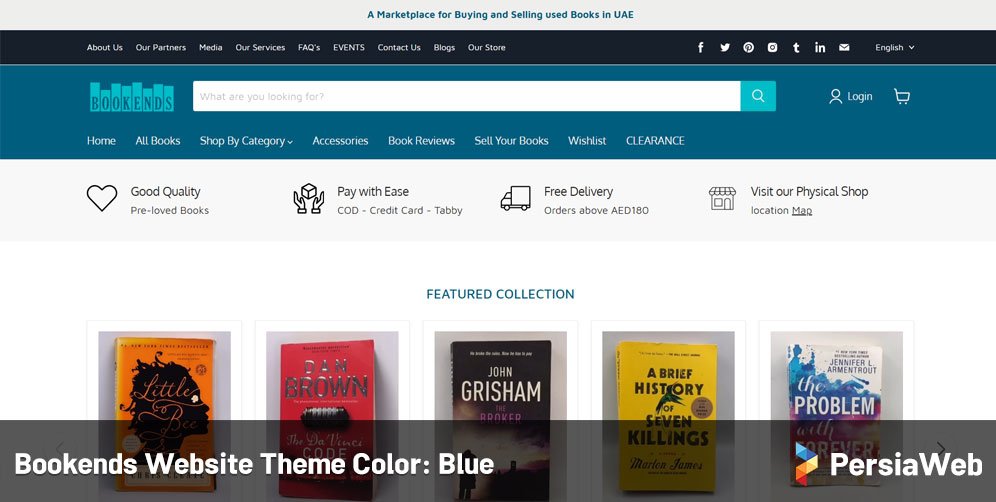Screen dimensions: 996x502
Task: Open the Tumblr social icon
Action: point(796,48)
